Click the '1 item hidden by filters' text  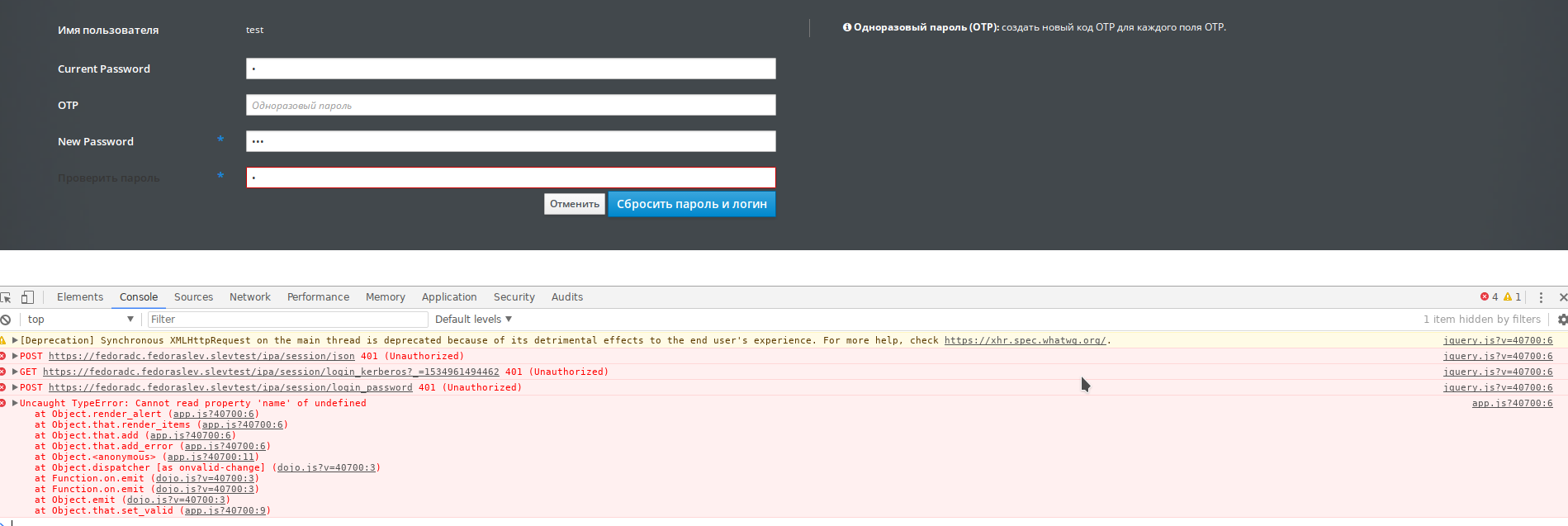tap(1481, 320)
